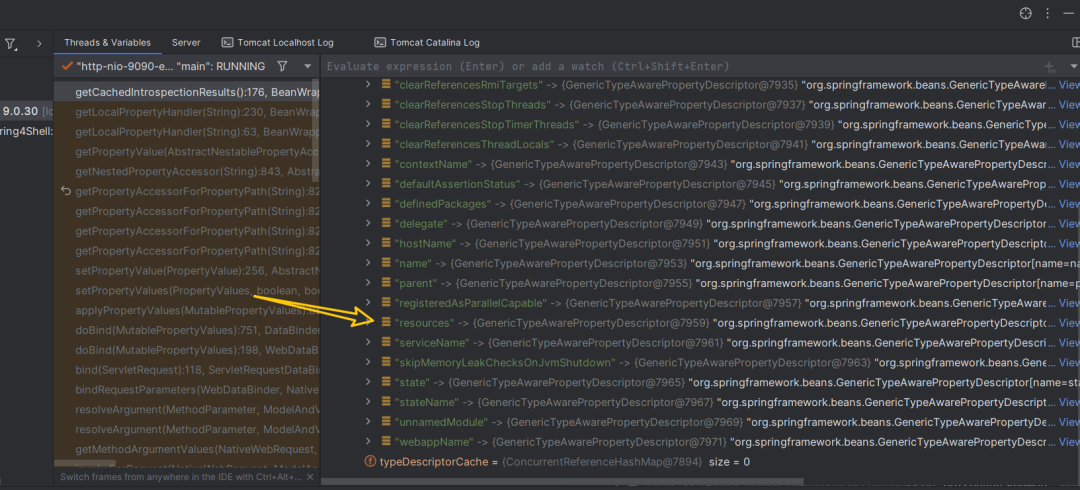Expand the "resources" entry
1080x490 pixels.
pos(368,323)
